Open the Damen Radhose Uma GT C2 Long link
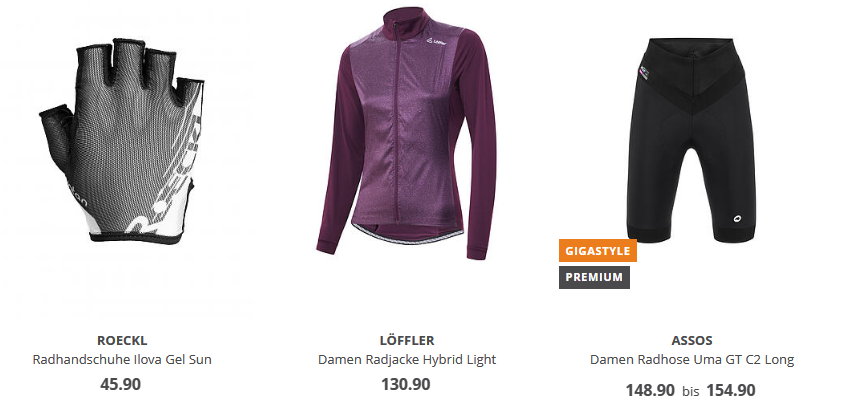850x400 pixels. (692, 359)
